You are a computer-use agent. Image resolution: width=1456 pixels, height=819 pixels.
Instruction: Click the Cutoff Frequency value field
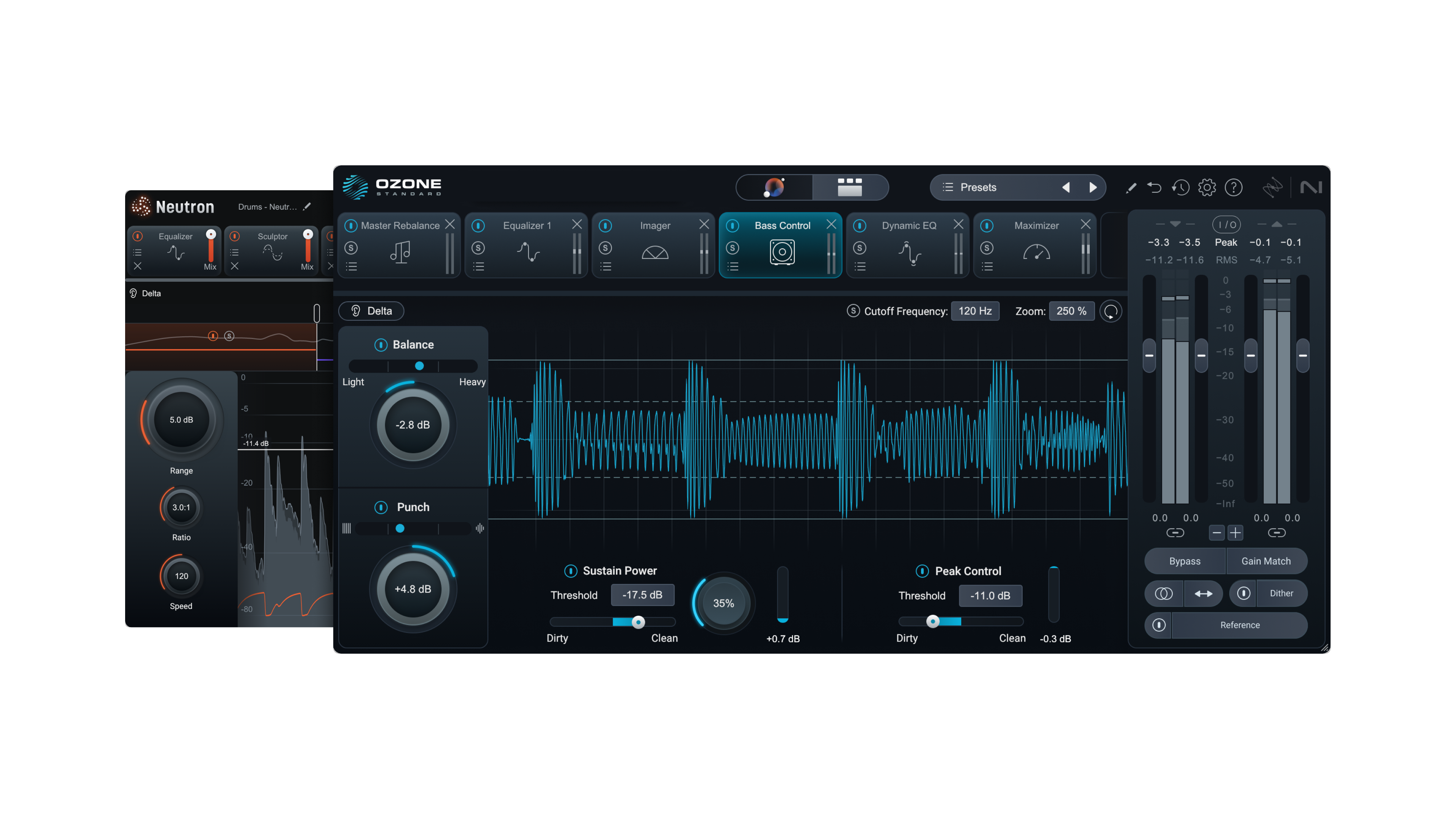(x=976, y=311)
